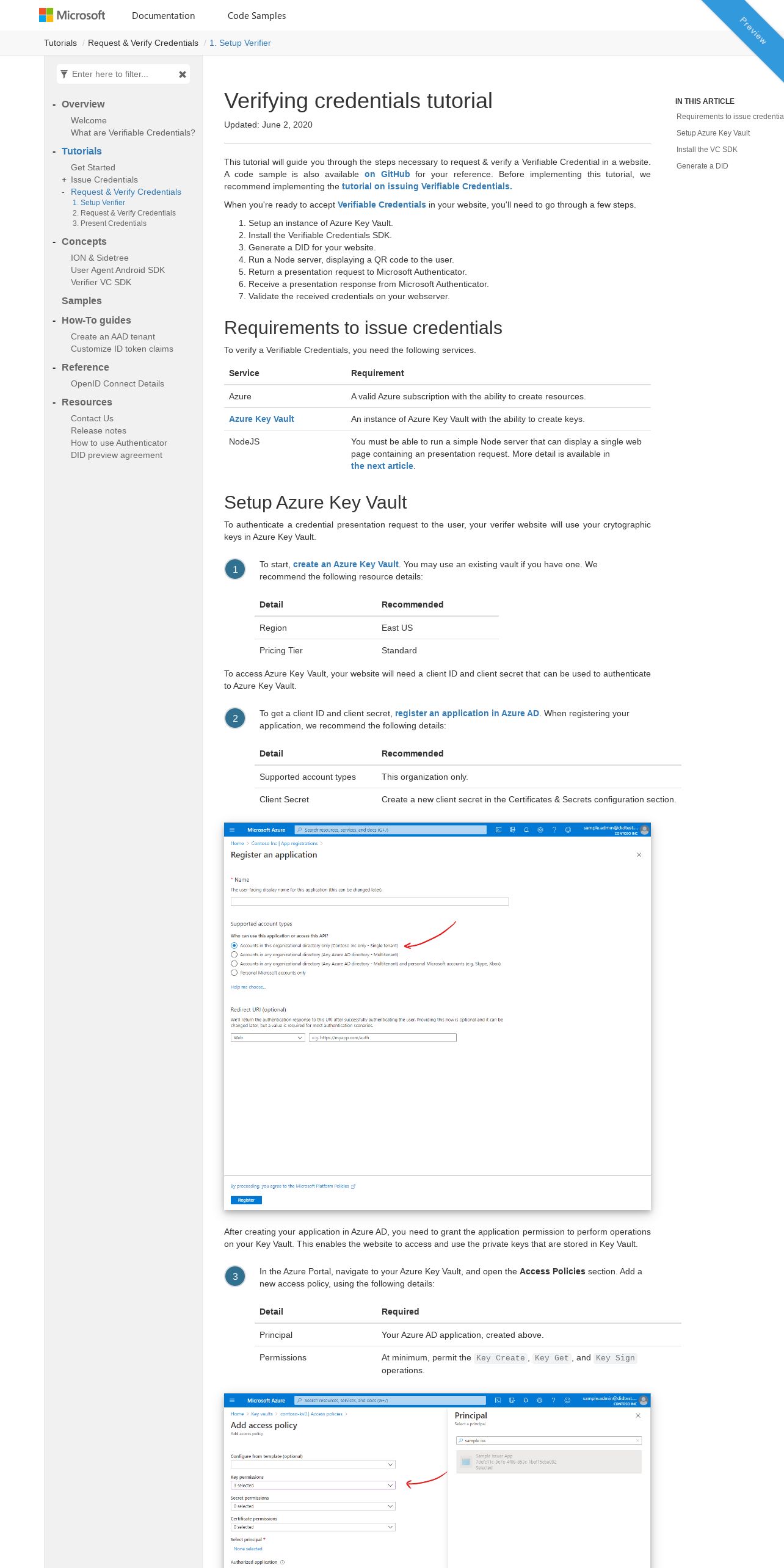Collapse the How-To guides section

tap(54, 321)
